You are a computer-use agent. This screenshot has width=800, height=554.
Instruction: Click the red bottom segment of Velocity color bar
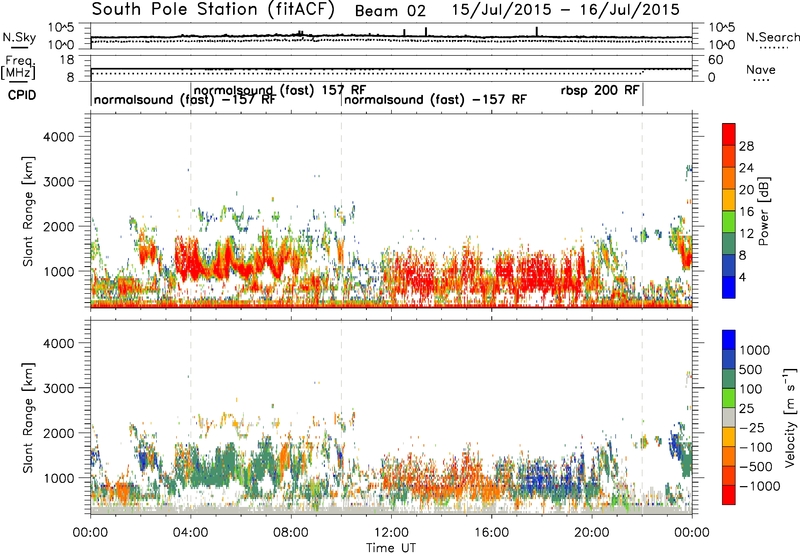click(x=729, y=495)
